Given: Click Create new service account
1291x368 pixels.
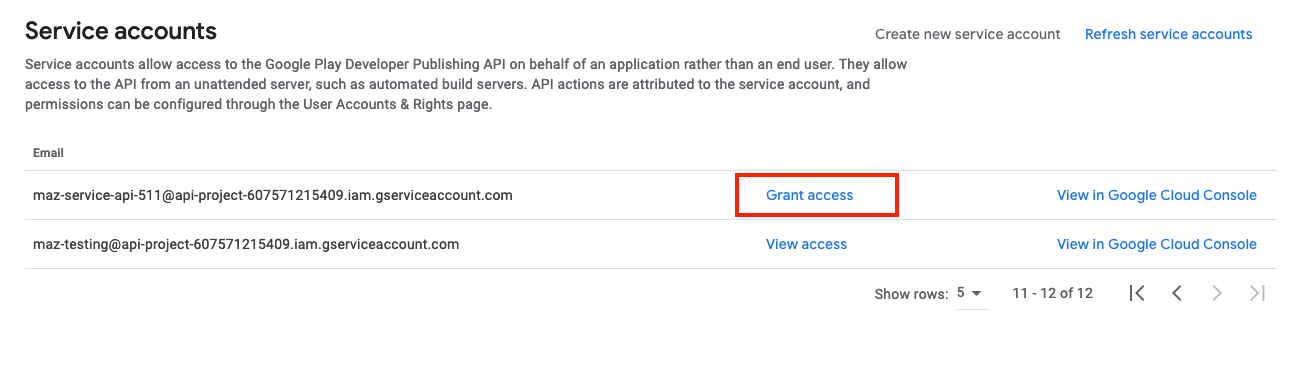Looking at the screenshot, I should 967,34.
